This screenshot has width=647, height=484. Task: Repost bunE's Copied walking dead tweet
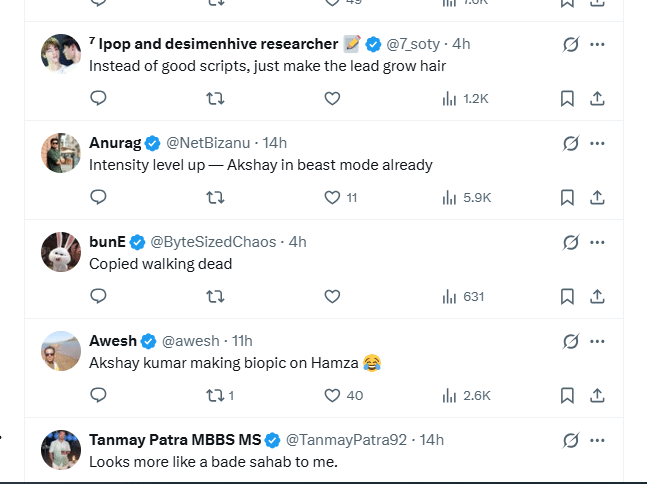pos(215,297)
